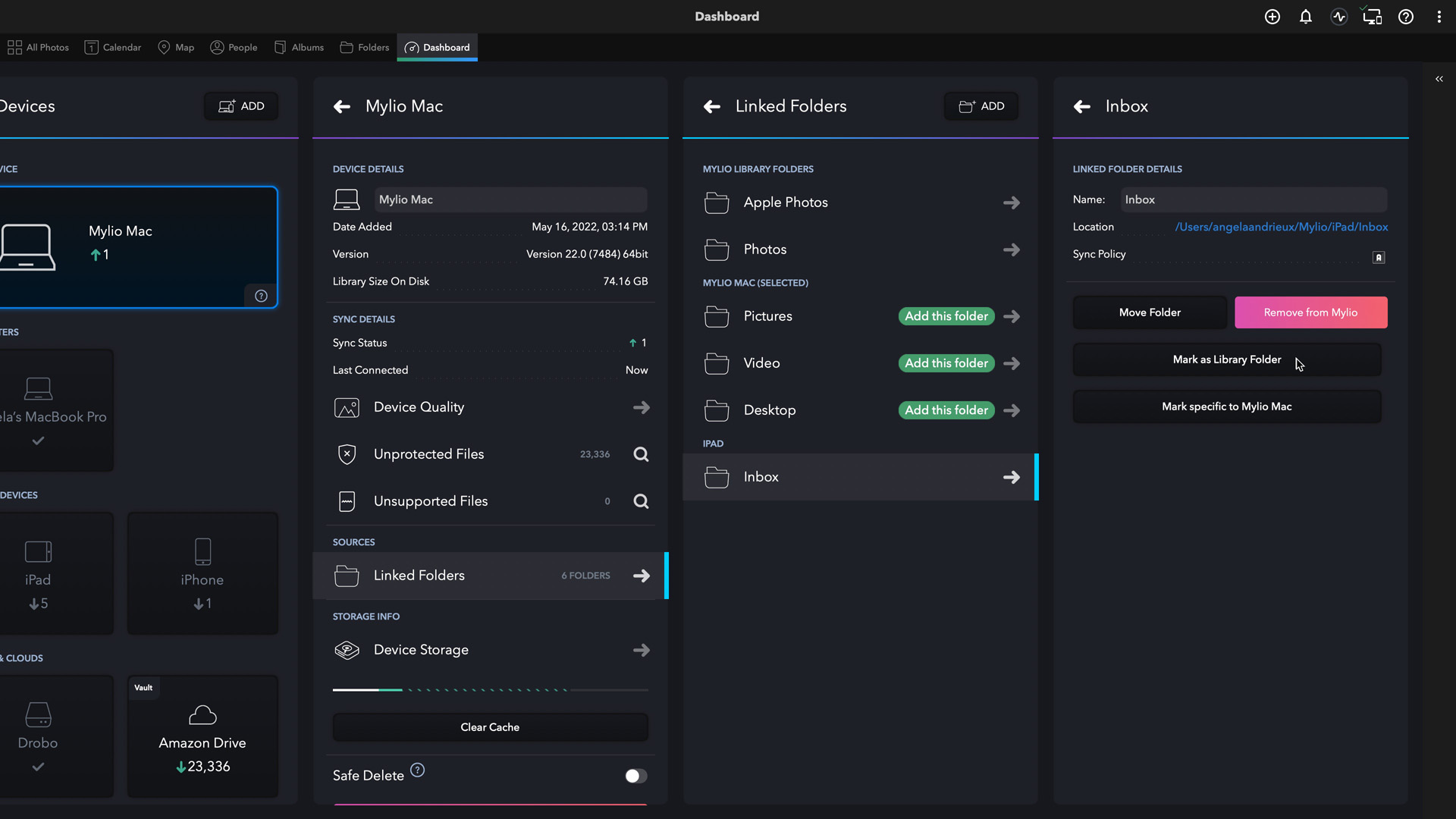Open the help question mark icon in top bar
The image size is (1456, 819).
click(x=1406, y=17)
